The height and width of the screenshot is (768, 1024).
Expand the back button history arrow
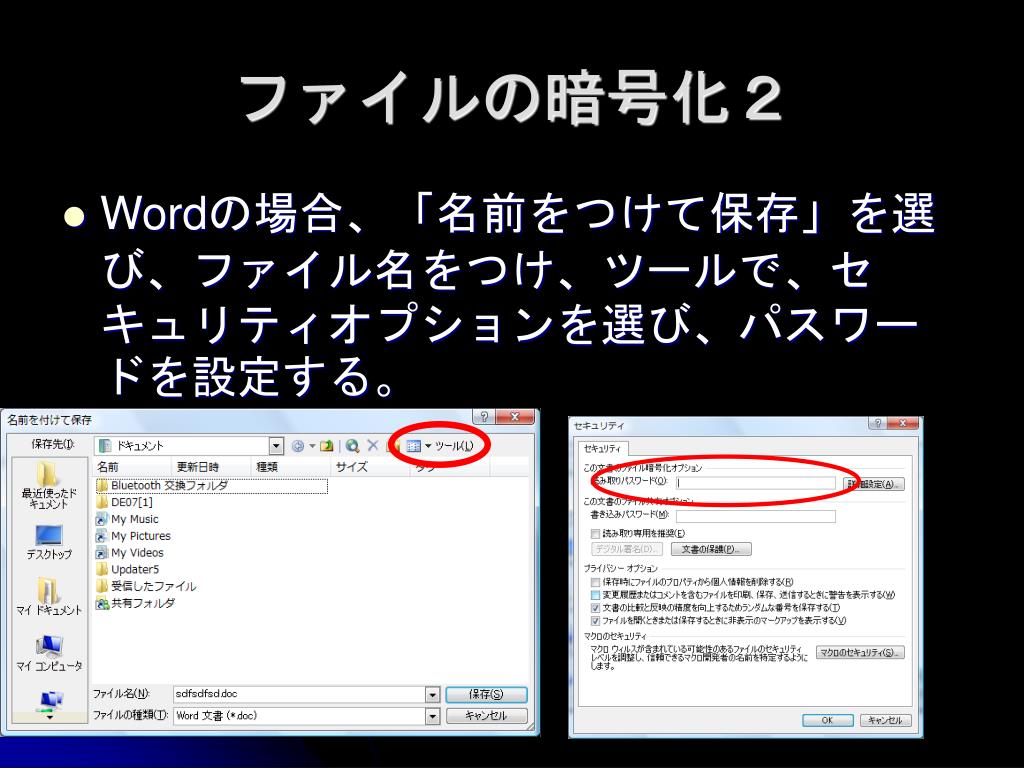point(312,446)
